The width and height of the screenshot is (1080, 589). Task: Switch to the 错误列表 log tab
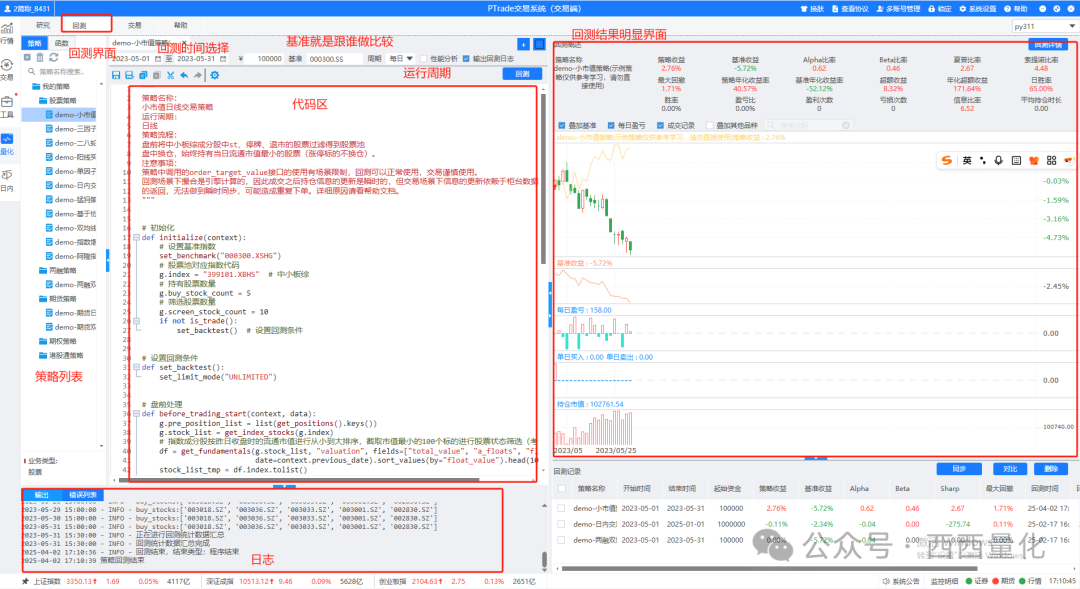(83, 495)
